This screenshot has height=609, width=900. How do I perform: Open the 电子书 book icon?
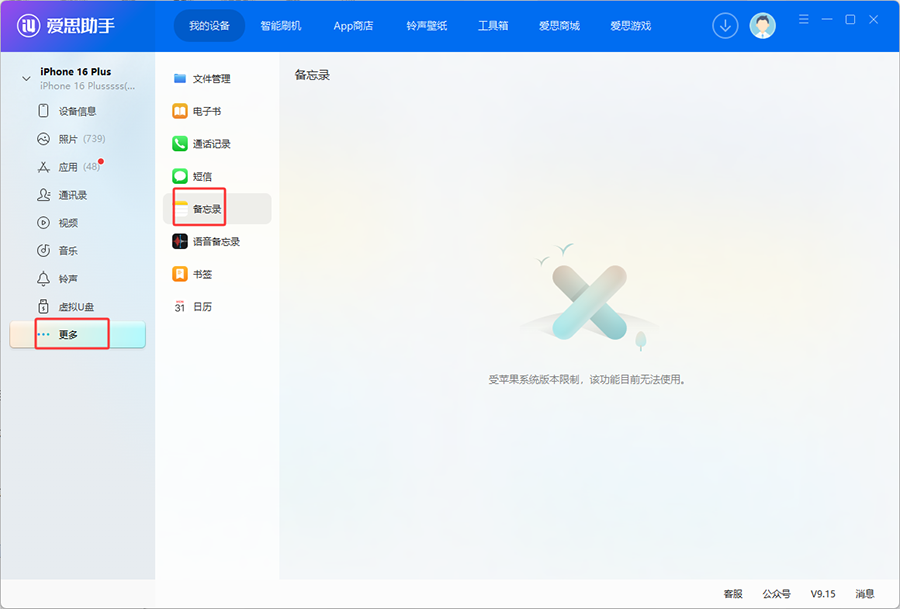click(180, 111)
